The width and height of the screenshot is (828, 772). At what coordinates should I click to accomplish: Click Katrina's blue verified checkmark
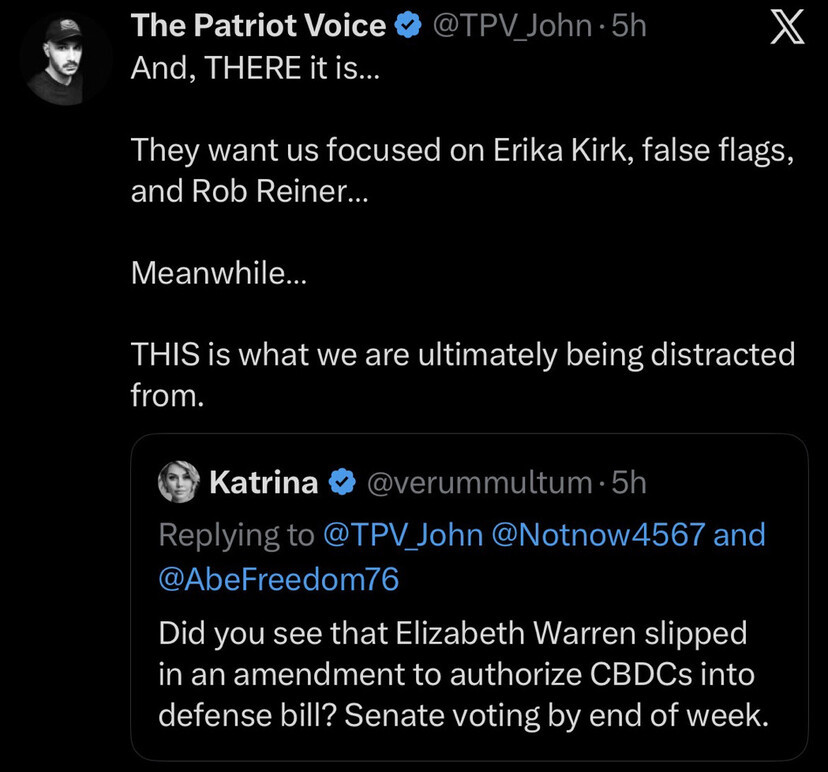click(343, 483)
